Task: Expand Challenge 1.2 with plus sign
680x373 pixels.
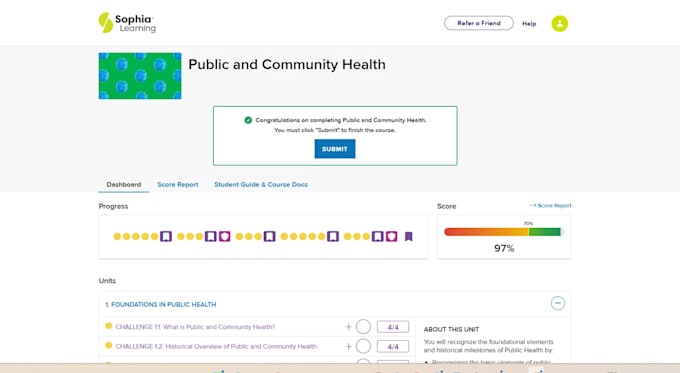Action: [x=348, y=346]
